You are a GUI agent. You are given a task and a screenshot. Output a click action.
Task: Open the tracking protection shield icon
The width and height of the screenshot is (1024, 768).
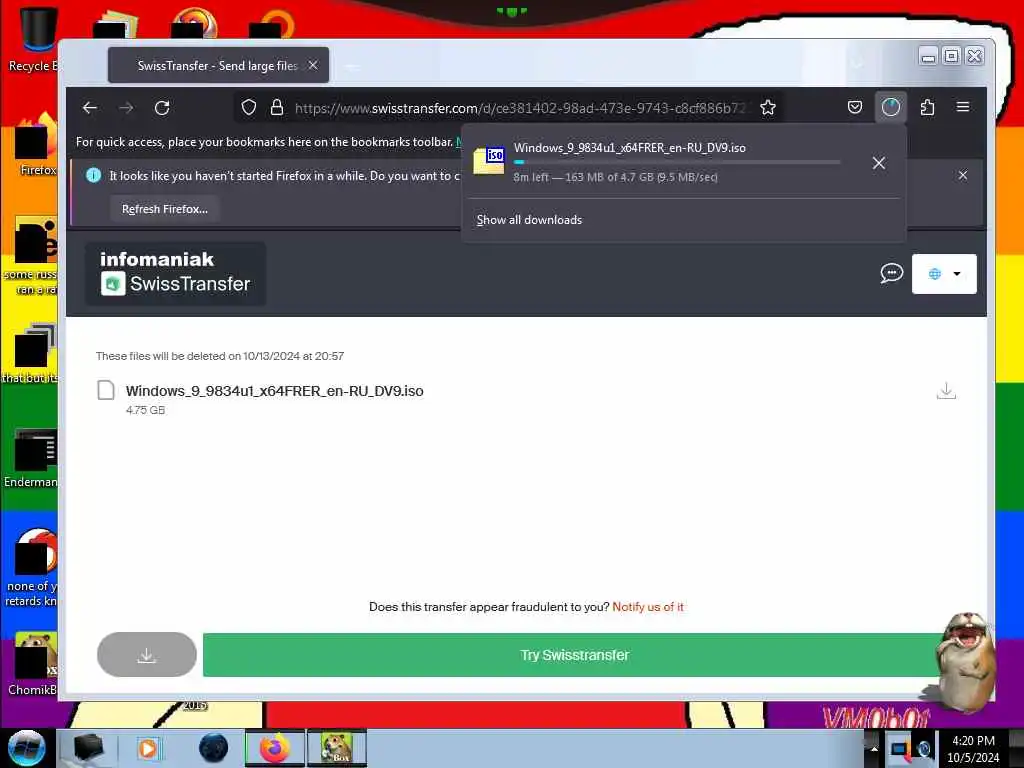249,108
